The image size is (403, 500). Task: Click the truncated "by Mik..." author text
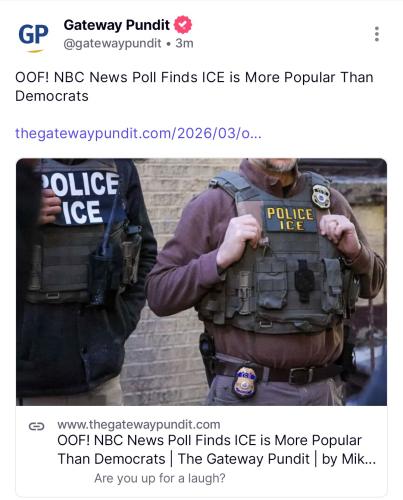click(349, 459)
